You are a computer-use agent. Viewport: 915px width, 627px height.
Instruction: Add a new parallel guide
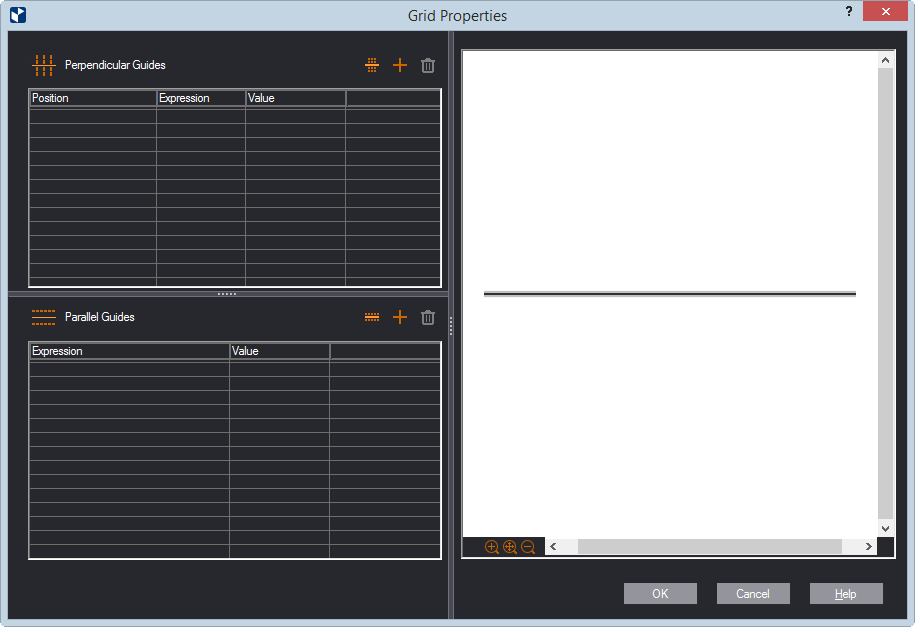(x=400, y=317)
